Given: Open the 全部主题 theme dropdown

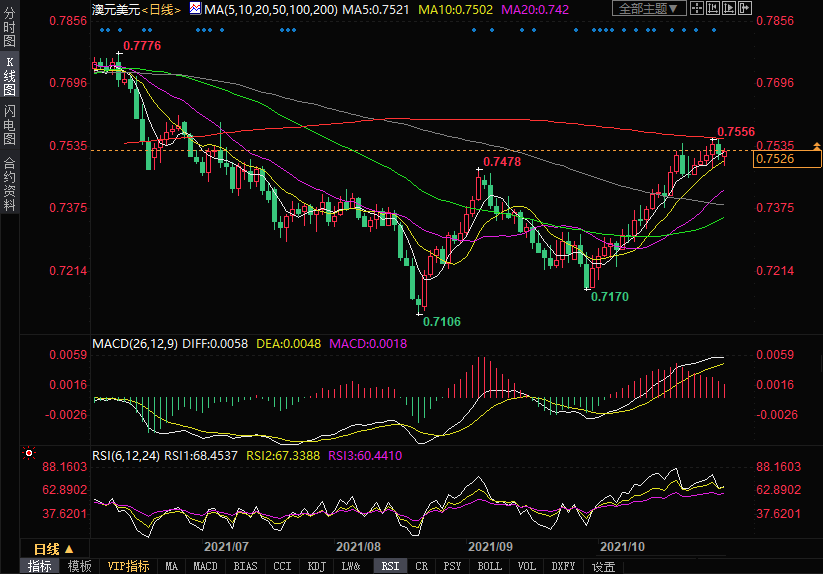Looking at the screenshot, I should (650, 9).
